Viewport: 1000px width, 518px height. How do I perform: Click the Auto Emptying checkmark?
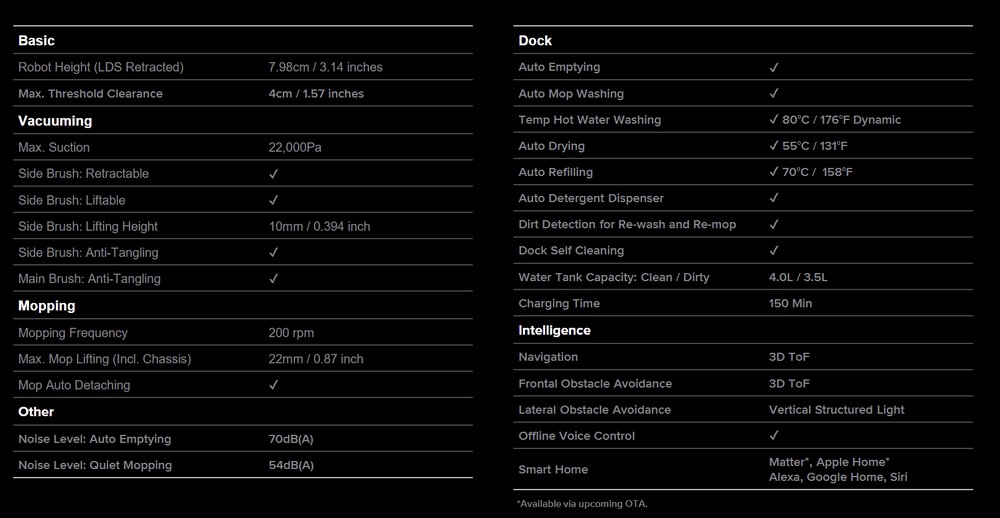coord(774,68)
